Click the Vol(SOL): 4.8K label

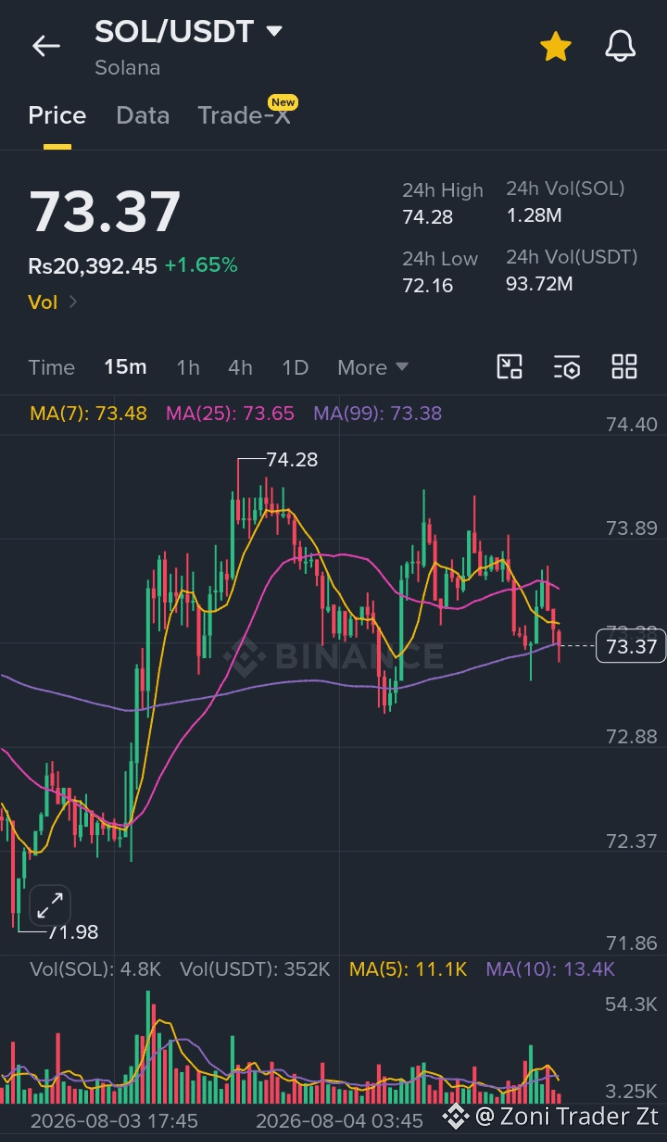(x=95, y=969)
